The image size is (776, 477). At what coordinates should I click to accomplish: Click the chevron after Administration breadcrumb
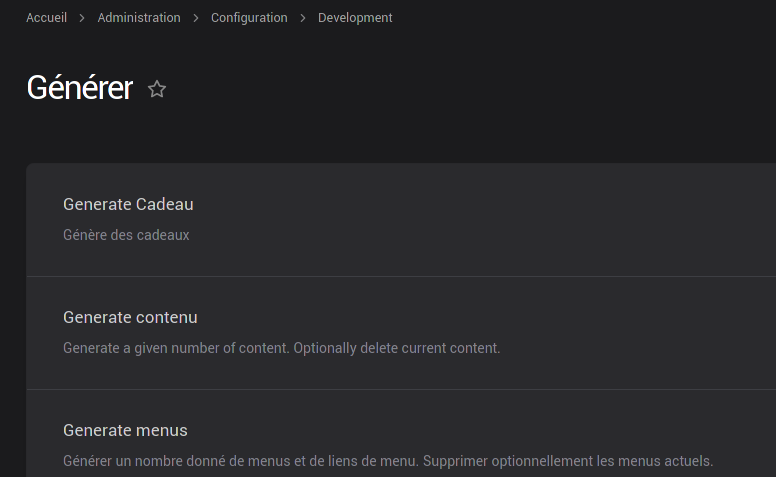pos(196,18)
